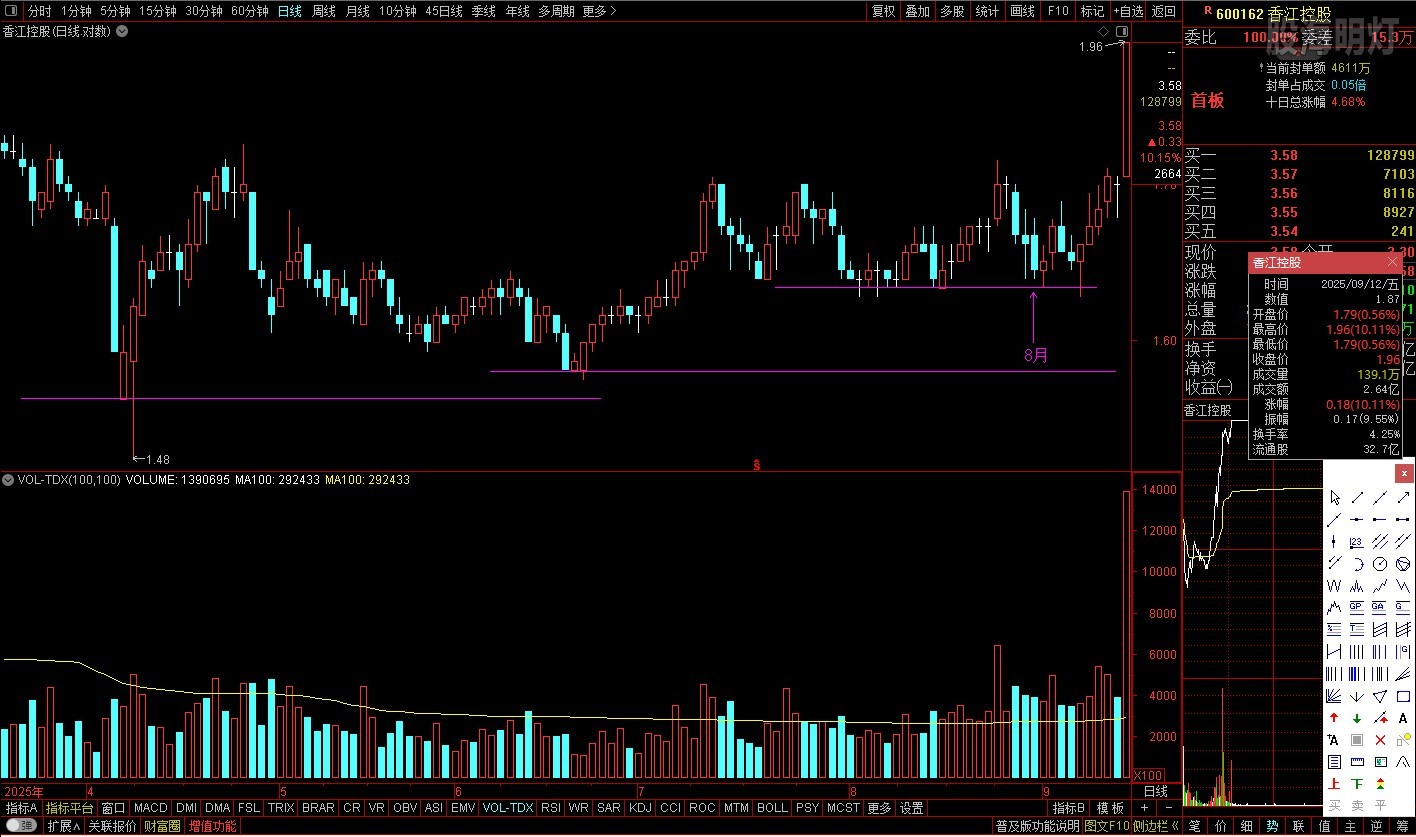The height and width of the screenshot is (837, 1416).
Task: Open the 多周期 multi-period tab
Action: coord(556,11)
